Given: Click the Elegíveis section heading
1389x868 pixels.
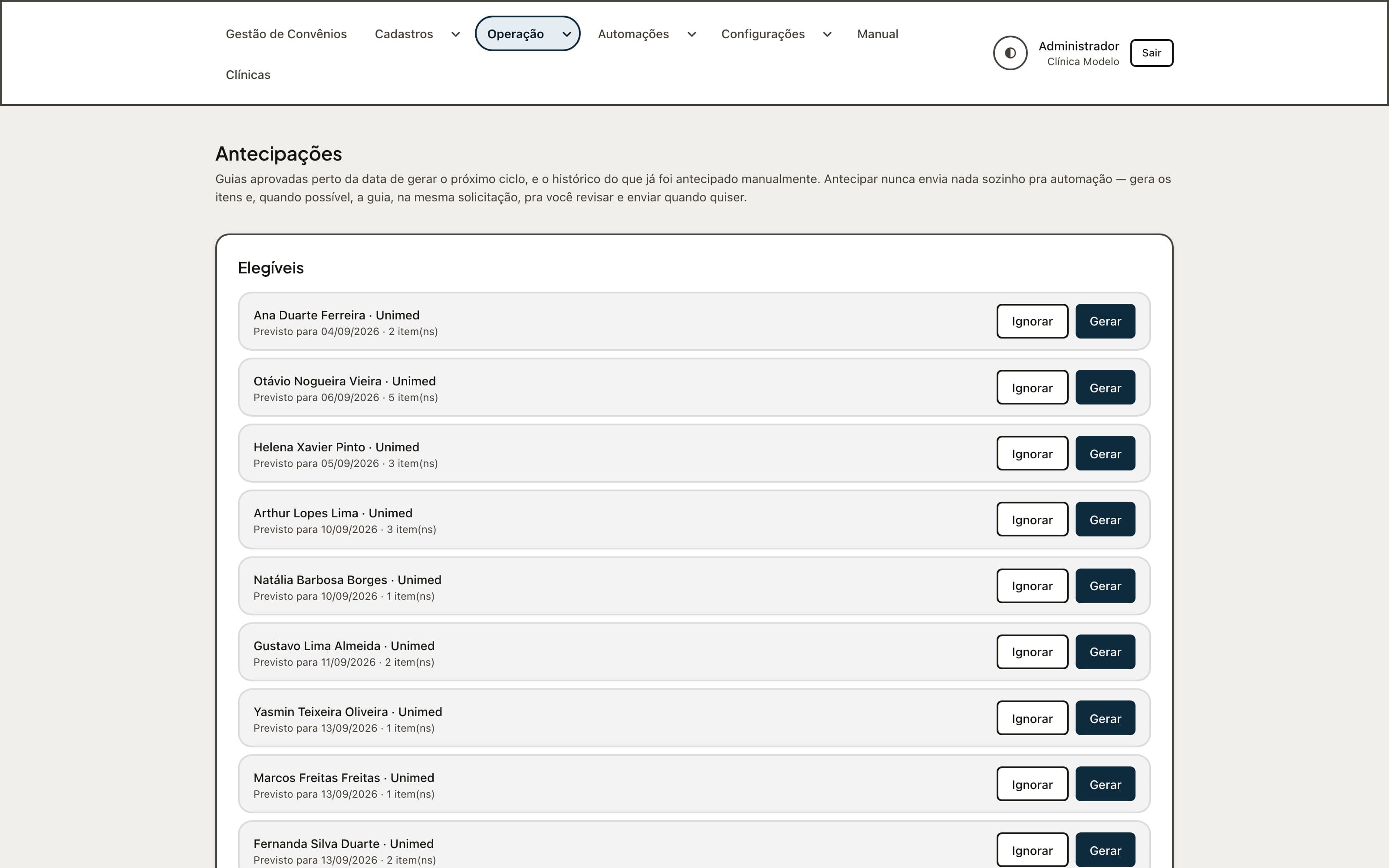Looking at the screenshot, I should click(x=271, y=268).
